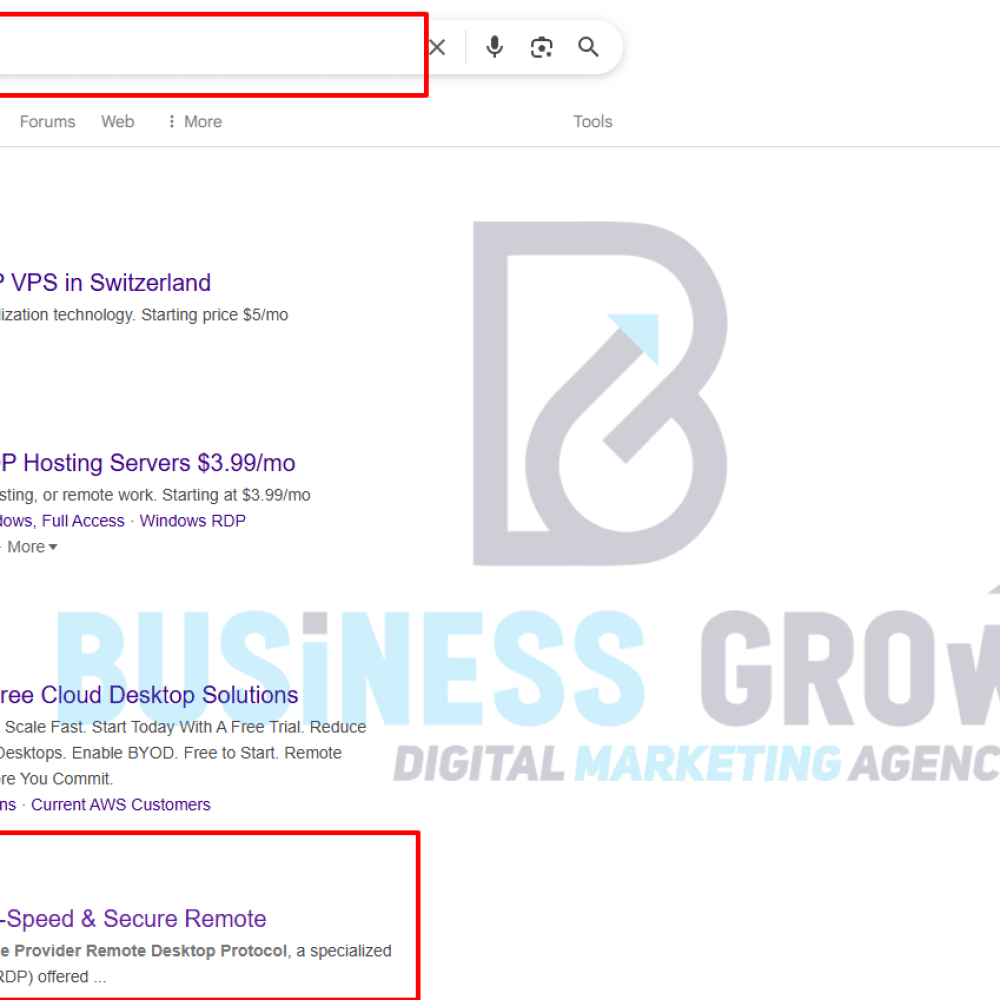Start voice search with microphone icon
Viewport: 1000px width, 1000px height.
[494, 47]
